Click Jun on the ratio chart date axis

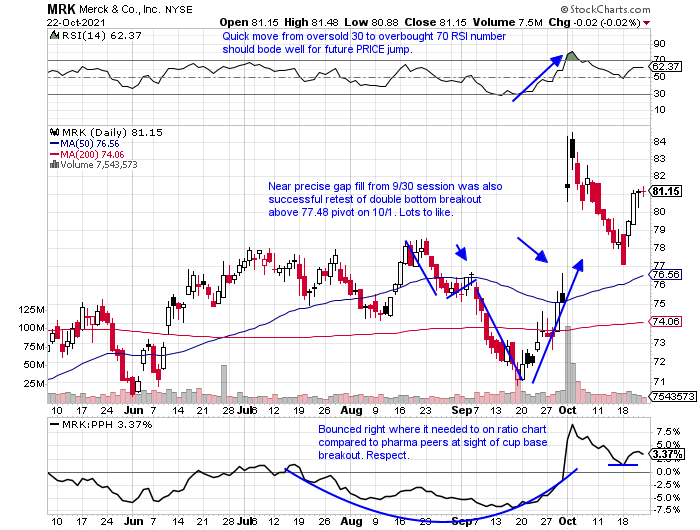point(134,521)
